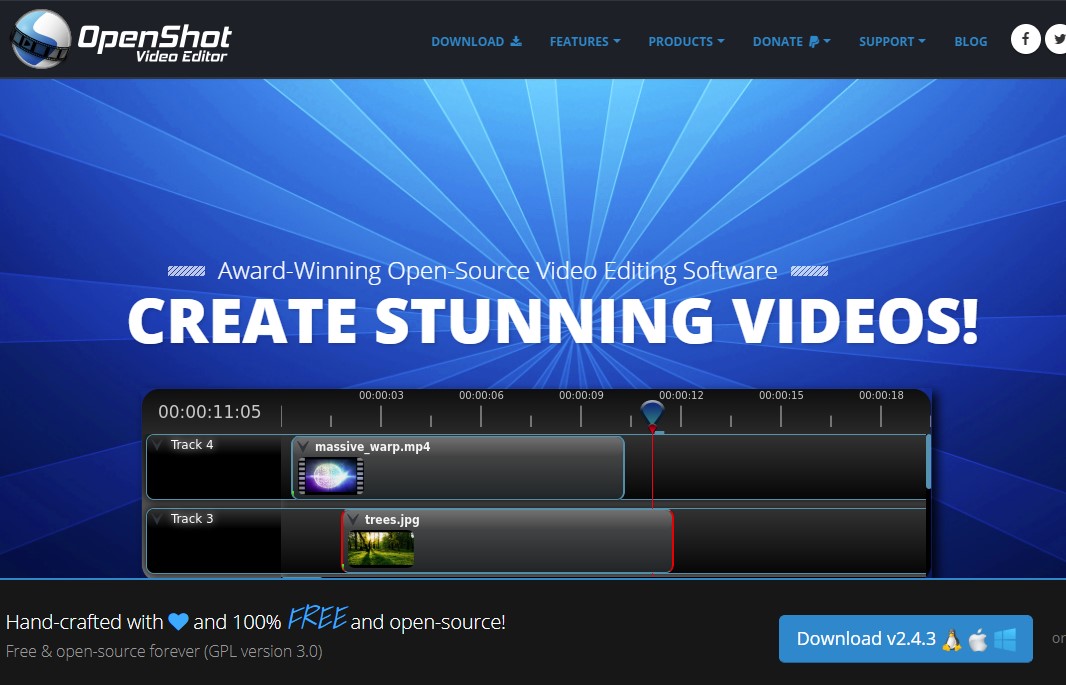Screen dimensions: 1066x685
Task: Click the massive_warp.mp4 clip thumbnail
Action: click(331, 476)
